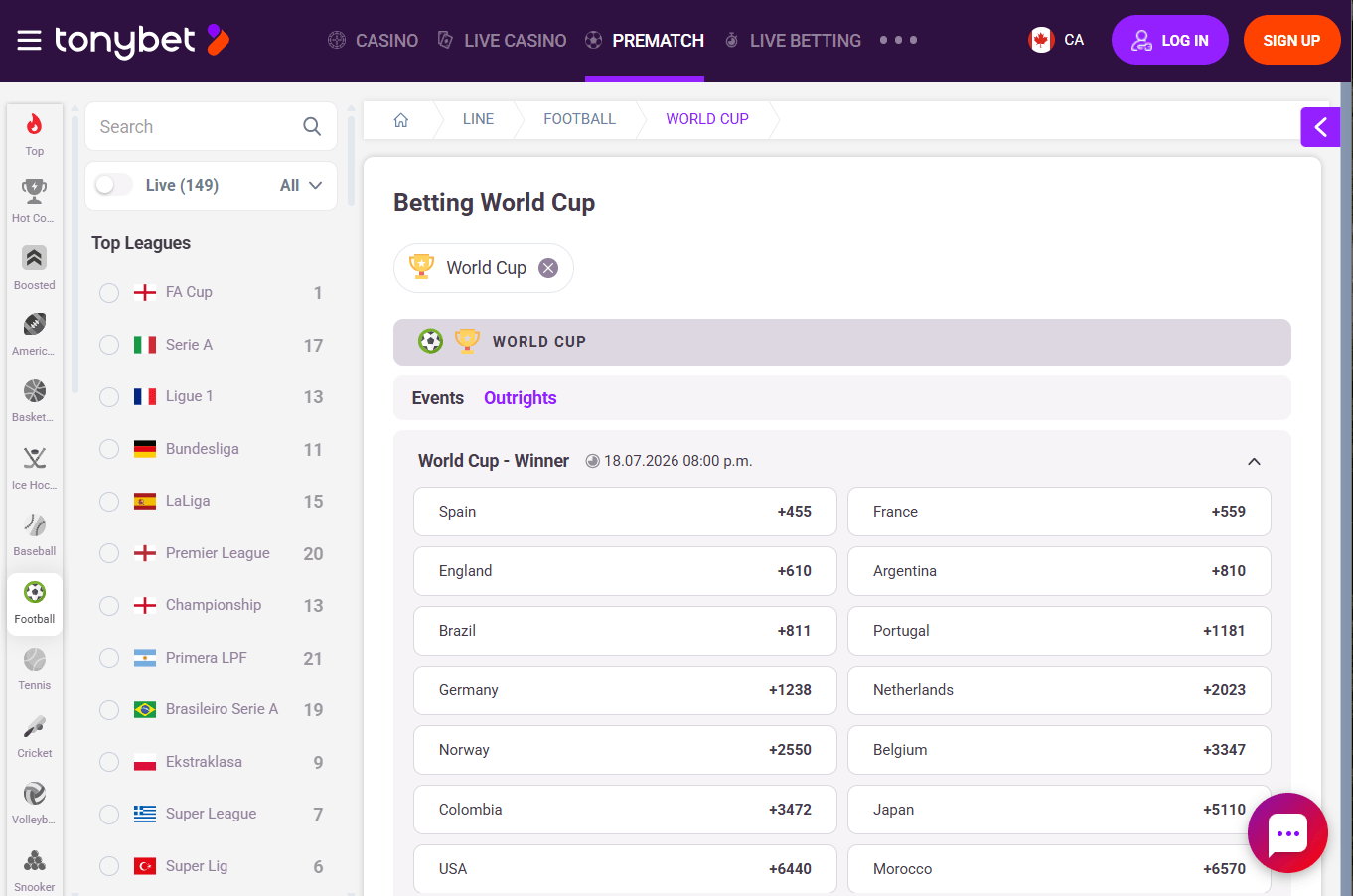Image resolution: width=1353 pixels, height=896 pixels.
Task: Switch to the Outrights tab
Action: point(520,397)
